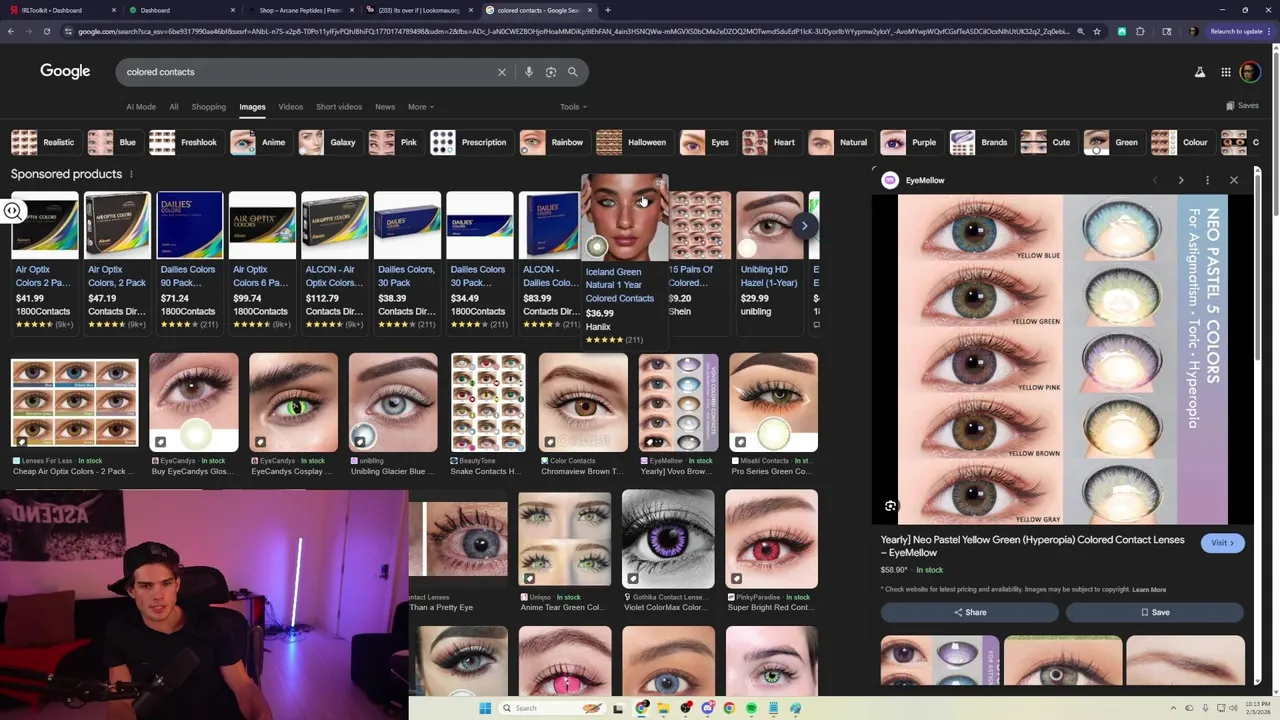Close the EyeMellow image preview panel

(1234, 180)
